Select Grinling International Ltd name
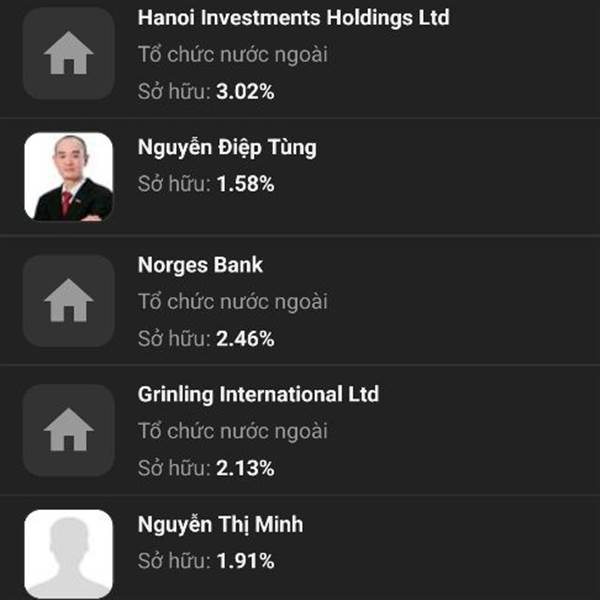Image resolution: width=600 pixels, height=600 pixels. pyautogui.click(x=258, y=395)
